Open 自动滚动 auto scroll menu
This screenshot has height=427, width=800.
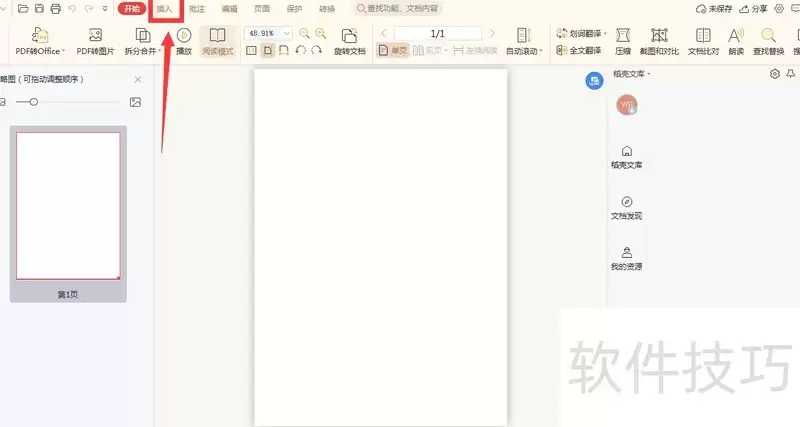tap(524, 41)
